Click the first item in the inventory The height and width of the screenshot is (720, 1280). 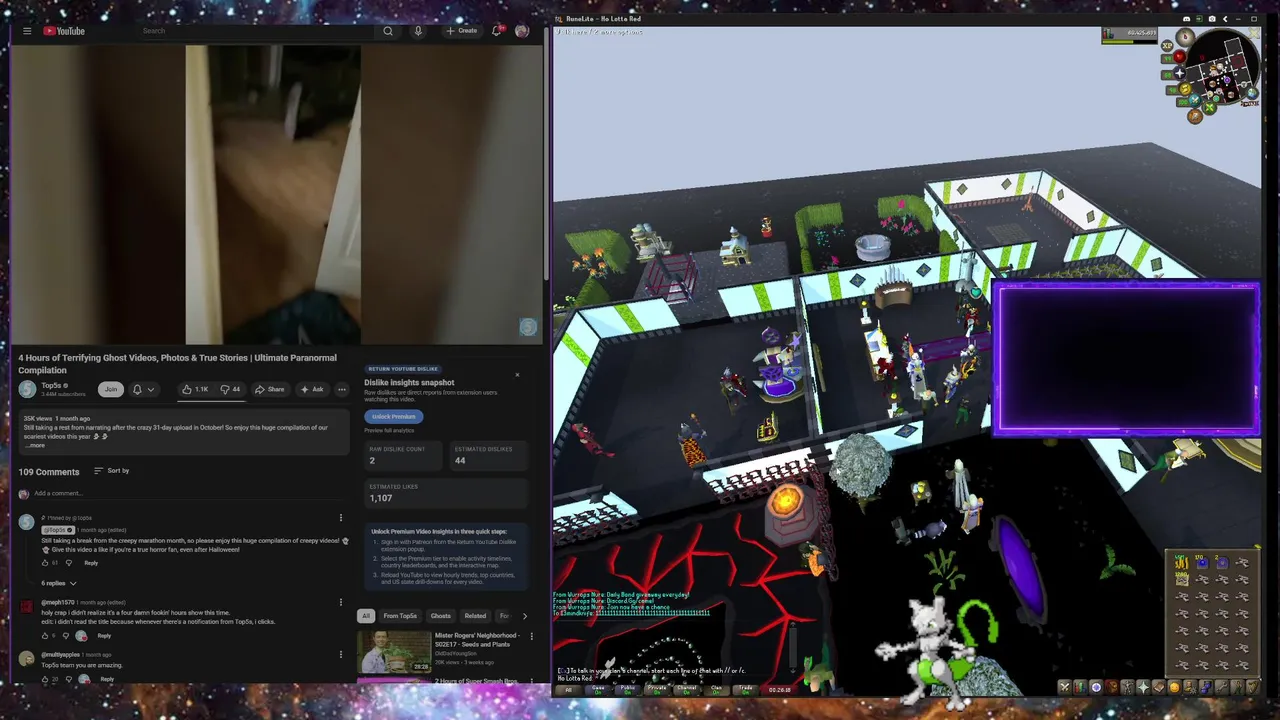pos(1183,562)
